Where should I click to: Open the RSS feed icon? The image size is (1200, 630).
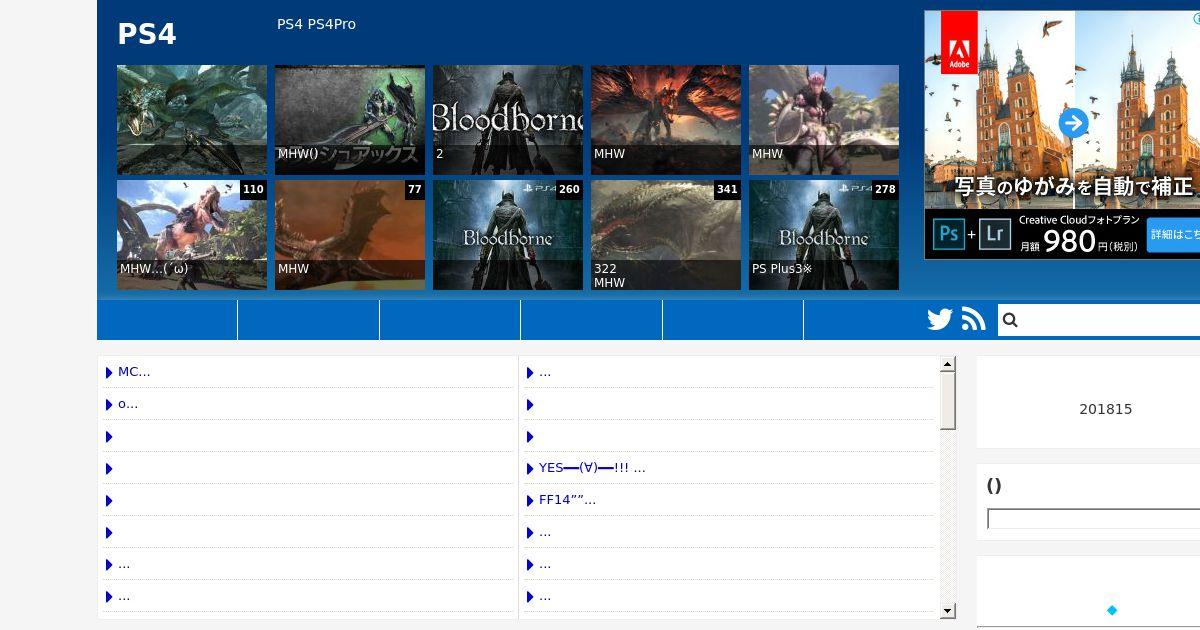pos(974,320)
